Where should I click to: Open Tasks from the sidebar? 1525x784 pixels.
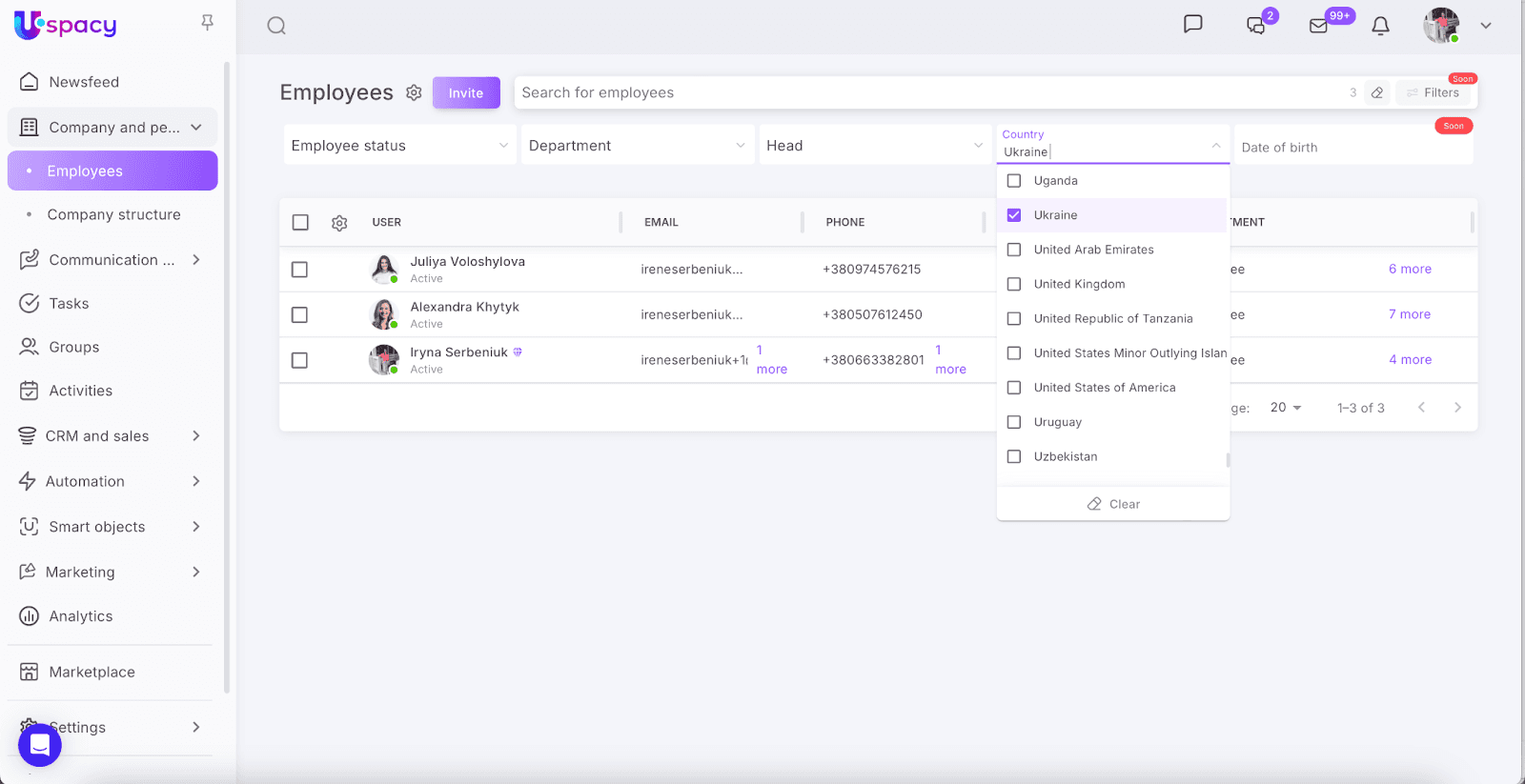tap(69, 304)
